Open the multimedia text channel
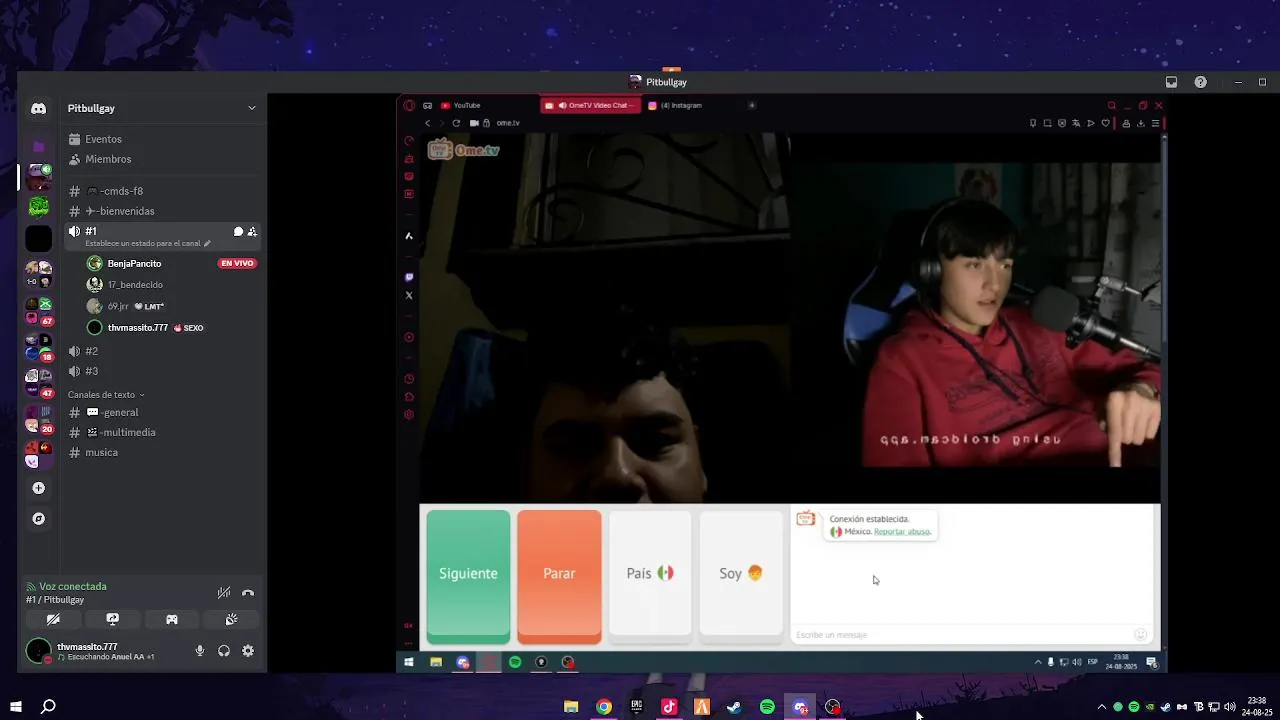Screen dimensions: 1280x720 click(x=162, y=432)
